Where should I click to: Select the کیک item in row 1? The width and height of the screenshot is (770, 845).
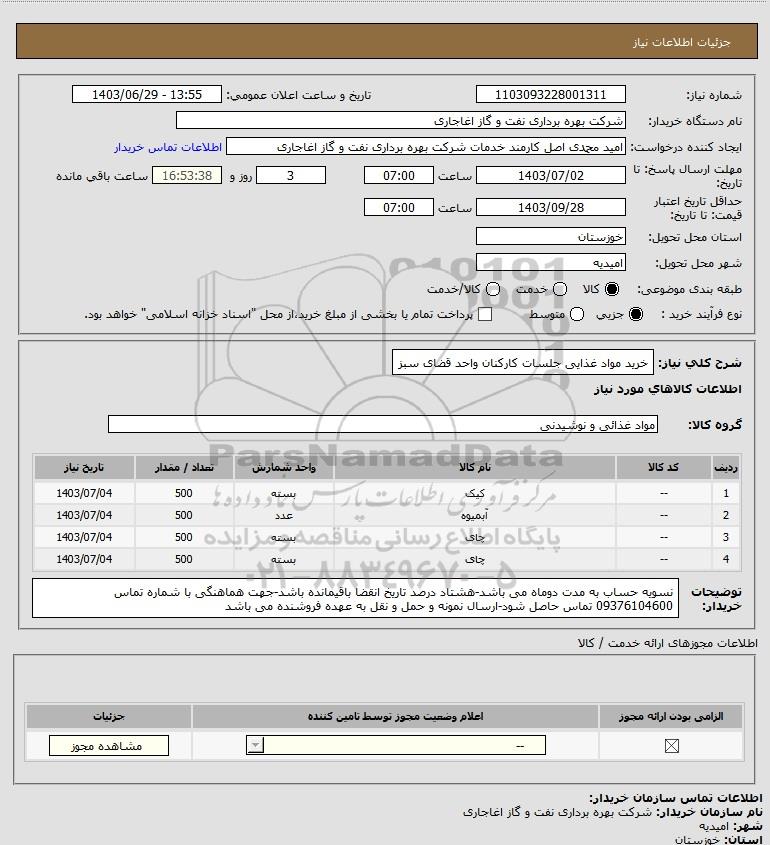[475, 493]
